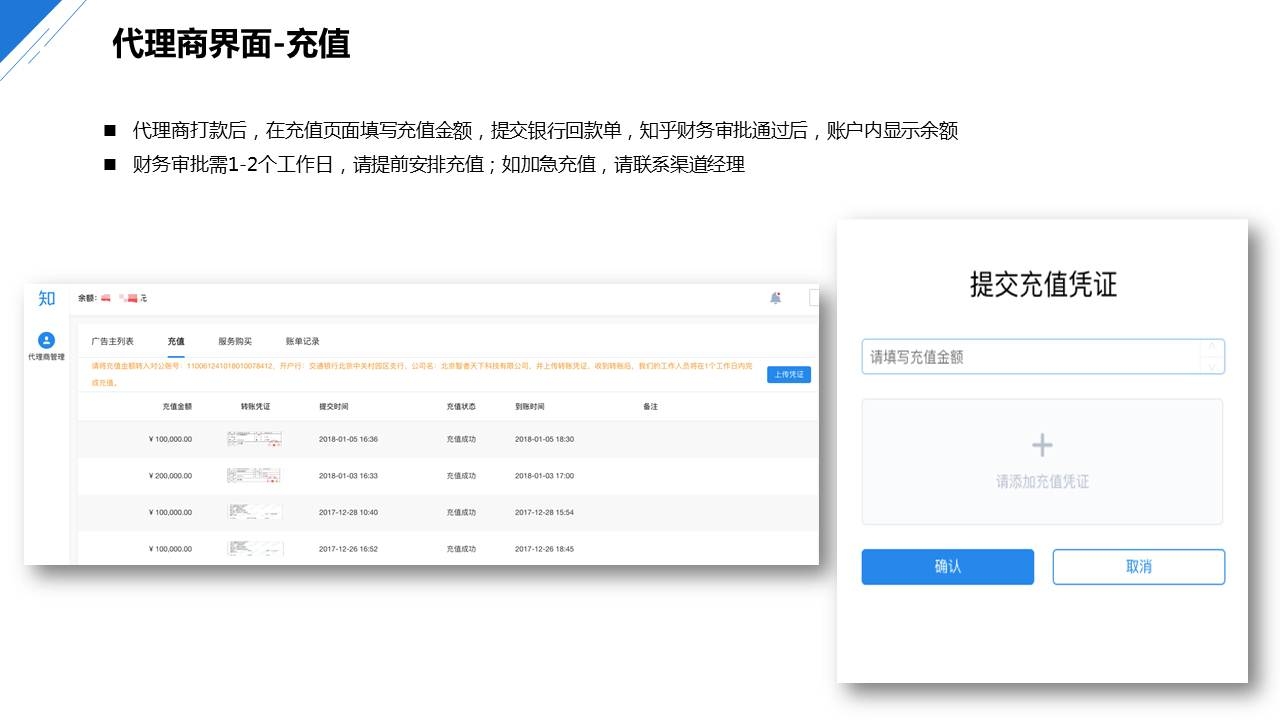Open 代理商管理 in the sidebar
This screenshot has width=1280, height=720.
pos(46,346)
